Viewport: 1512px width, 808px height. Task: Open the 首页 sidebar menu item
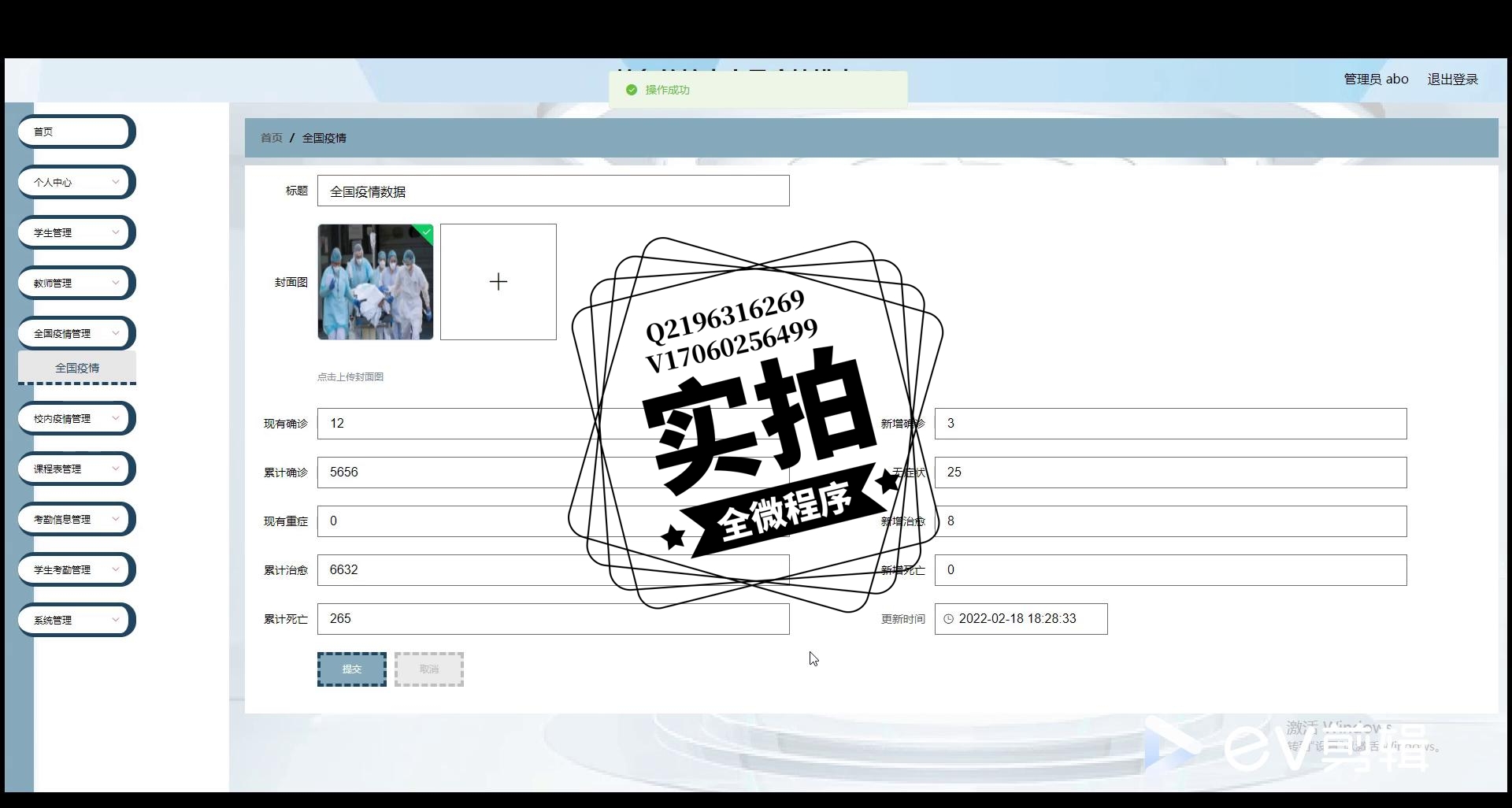[x=76, y=132]
